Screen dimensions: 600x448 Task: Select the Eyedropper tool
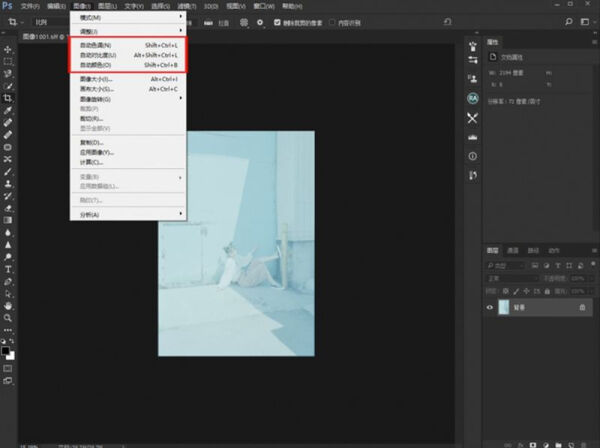tap(8, 111)
